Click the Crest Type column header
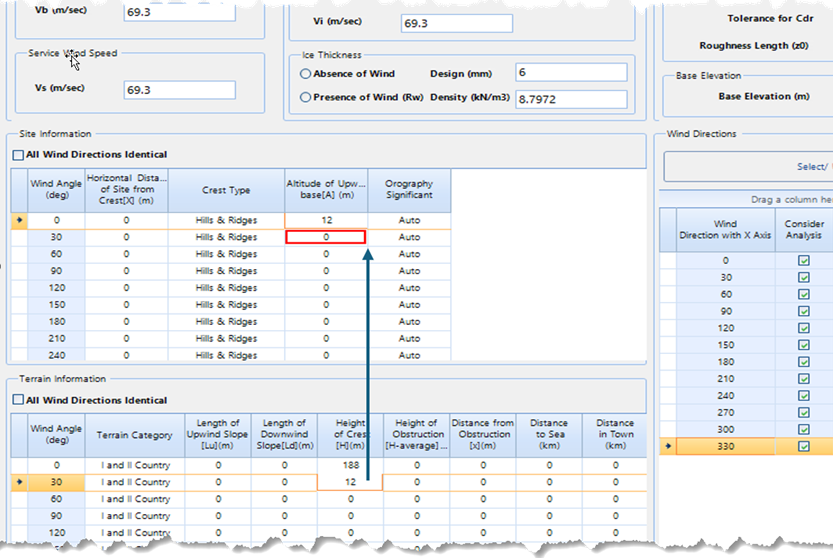 coord(226,190)
